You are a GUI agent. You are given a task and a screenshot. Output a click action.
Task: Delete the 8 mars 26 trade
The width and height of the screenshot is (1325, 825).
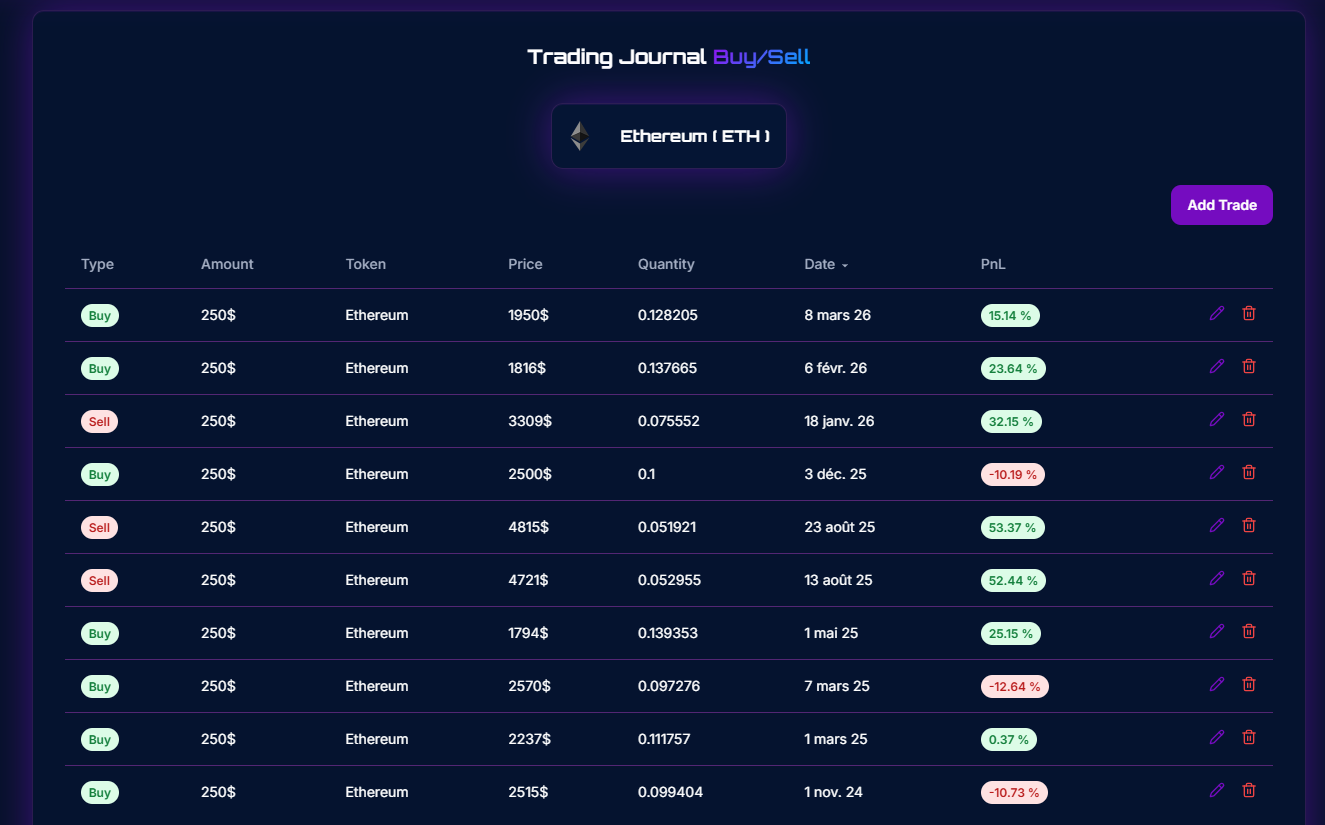[x=1249, y=314]
